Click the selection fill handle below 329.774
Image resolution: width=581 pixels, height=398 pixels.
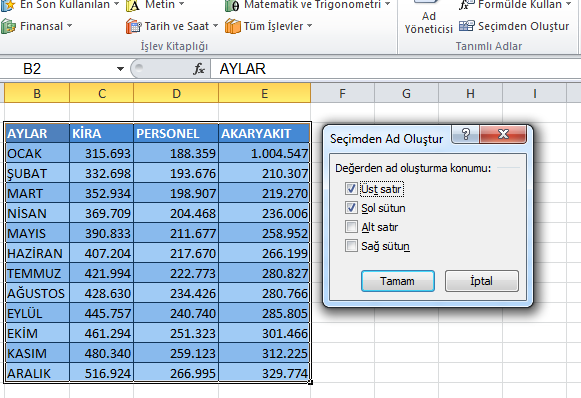[311, 382]
